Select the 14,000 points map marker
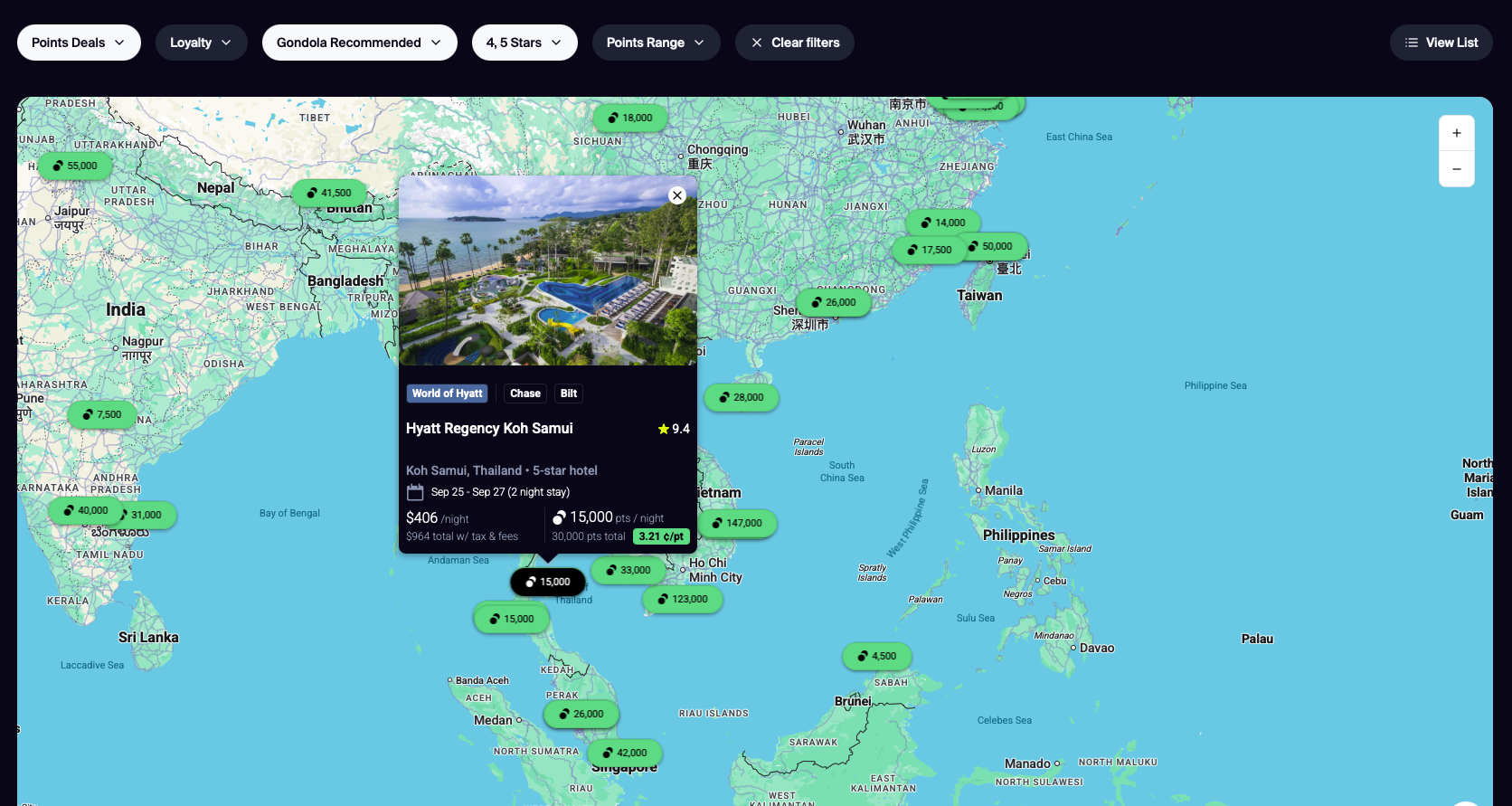The height and width of the screenshot is (806, 1512). [943, 223]
